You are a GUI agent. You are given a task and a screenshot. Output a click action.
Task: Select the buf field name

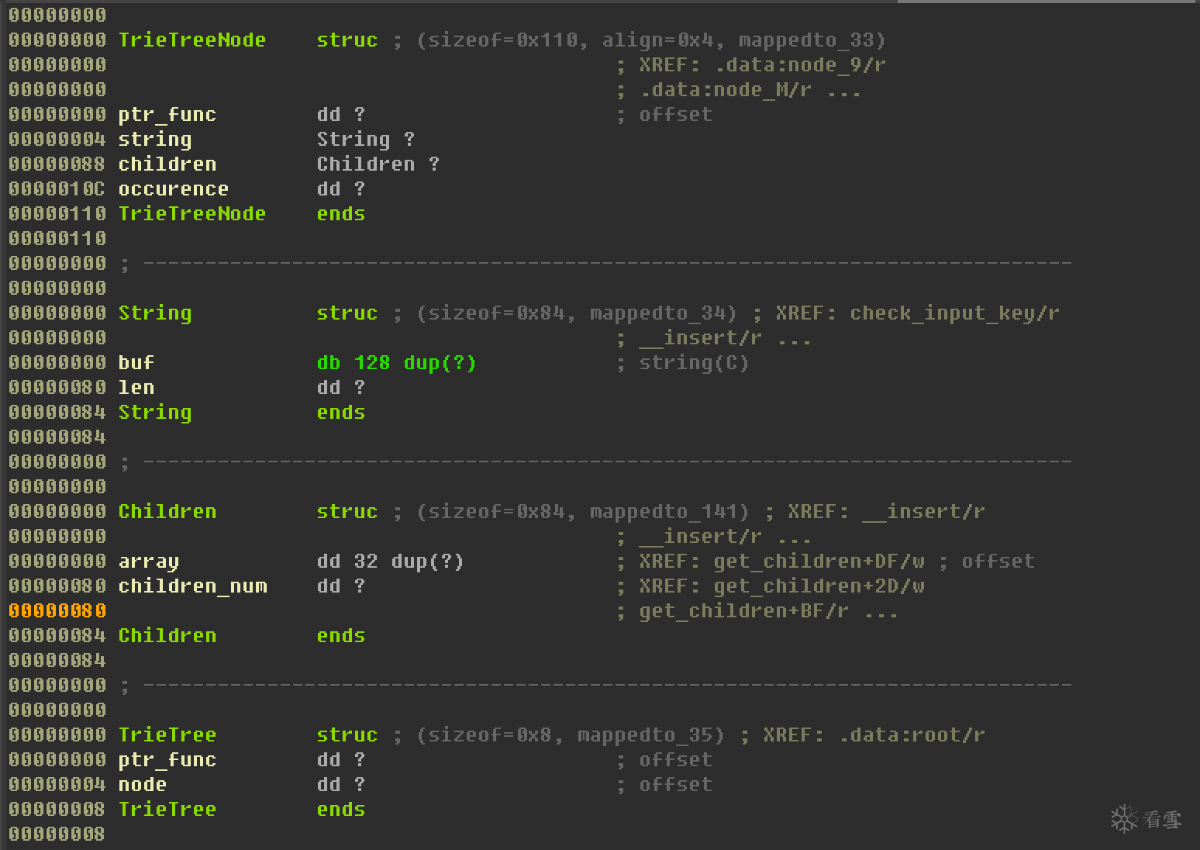pyautogui.click(x=136, y=362)
